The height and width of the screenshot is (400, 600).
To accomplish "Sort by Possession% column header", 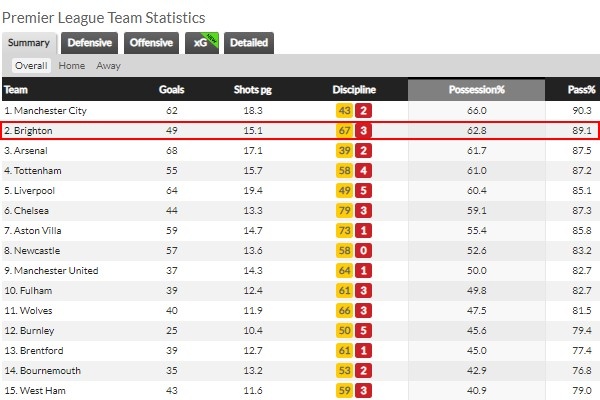I will click(x=476, y=90).
